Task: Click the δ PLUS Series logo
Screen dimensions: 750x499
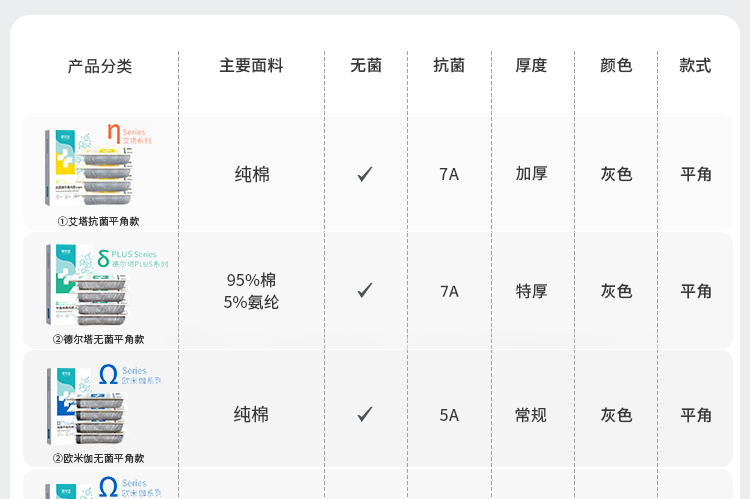Action: click(134, 259)
